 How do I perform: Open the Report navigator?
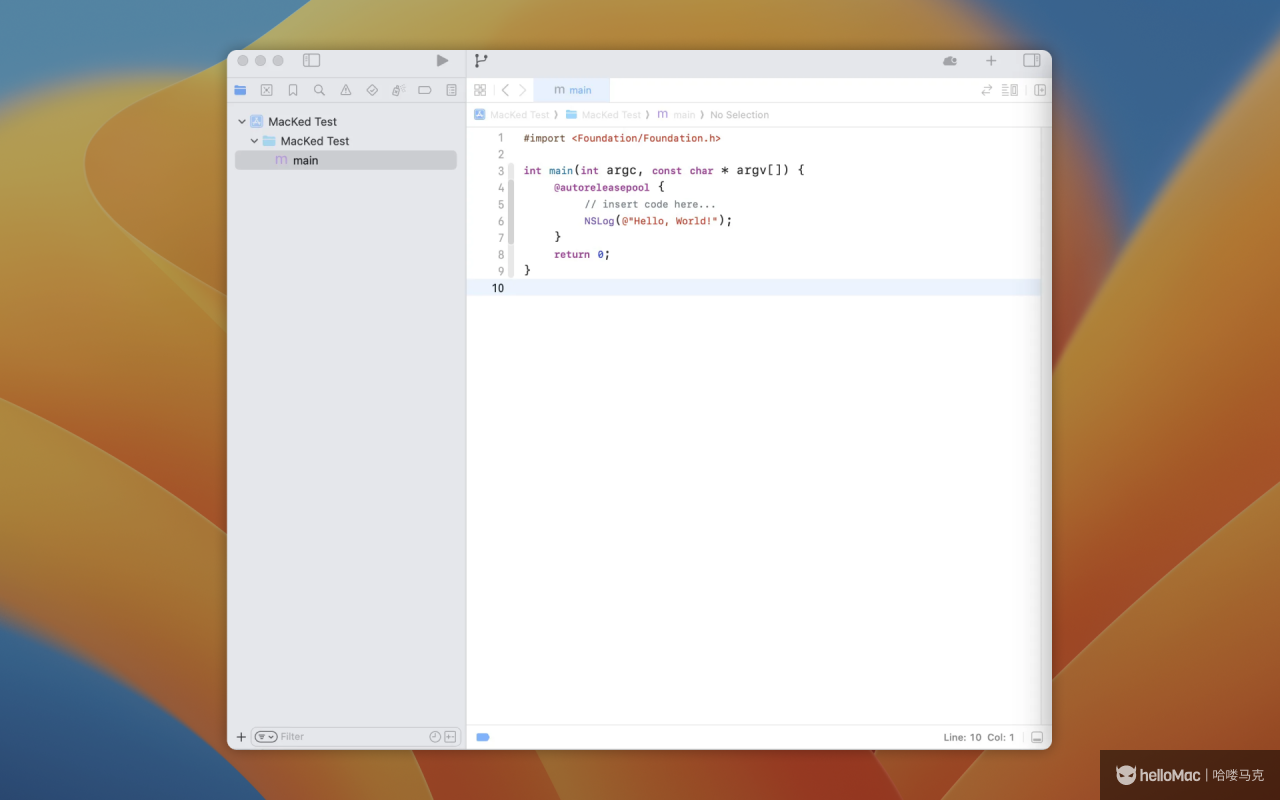(451, 90)
